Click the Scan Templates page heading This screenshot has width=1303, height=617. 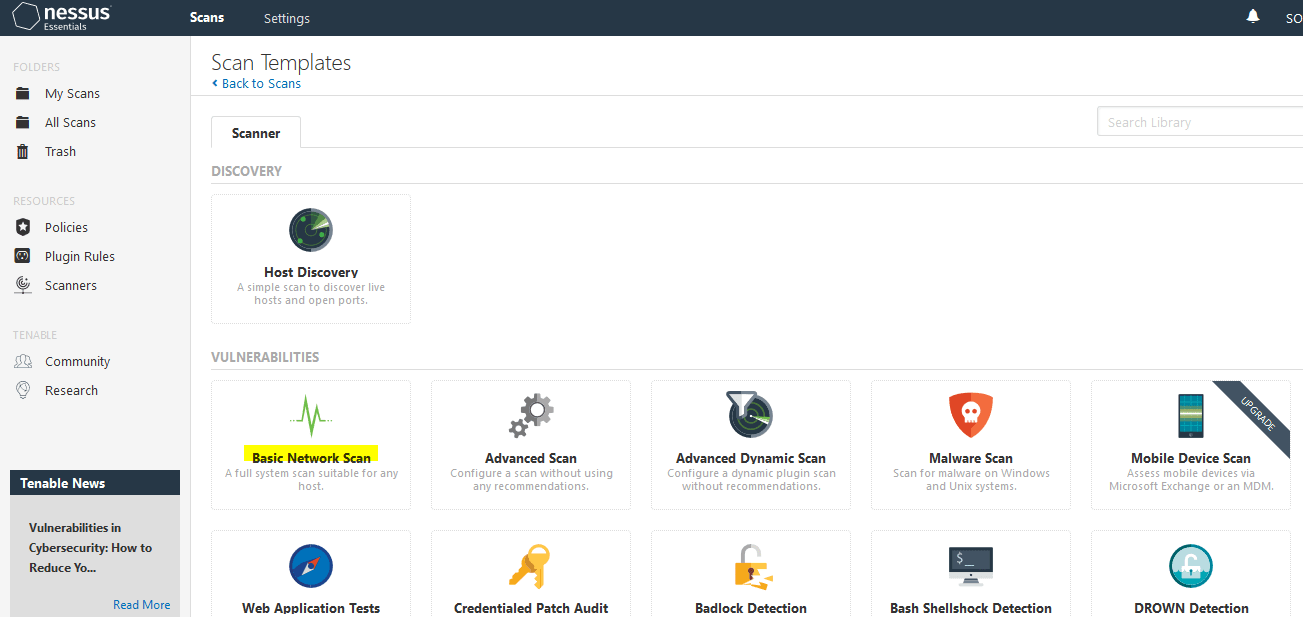point(281,62)
